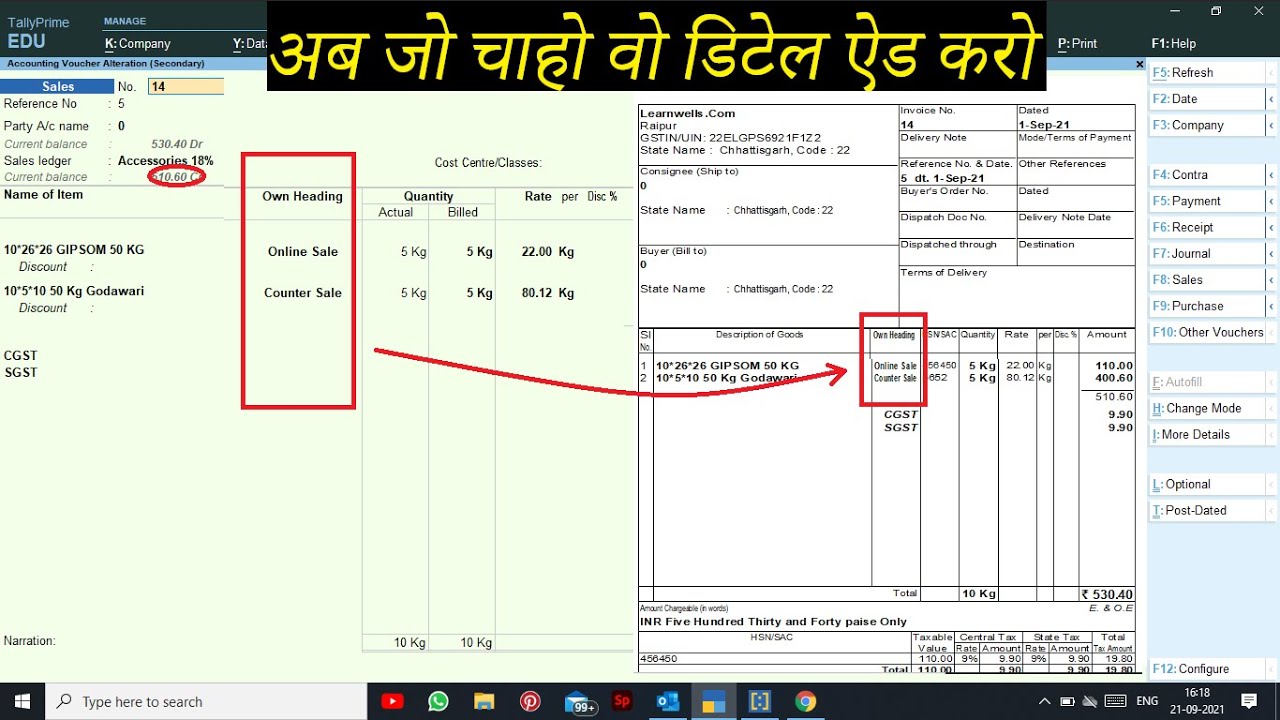Viewport: 1280px width, 720px height.
Task: Click invoice total ₹ 530.40
Action: pyautogui.click(x=1107, y=594)
